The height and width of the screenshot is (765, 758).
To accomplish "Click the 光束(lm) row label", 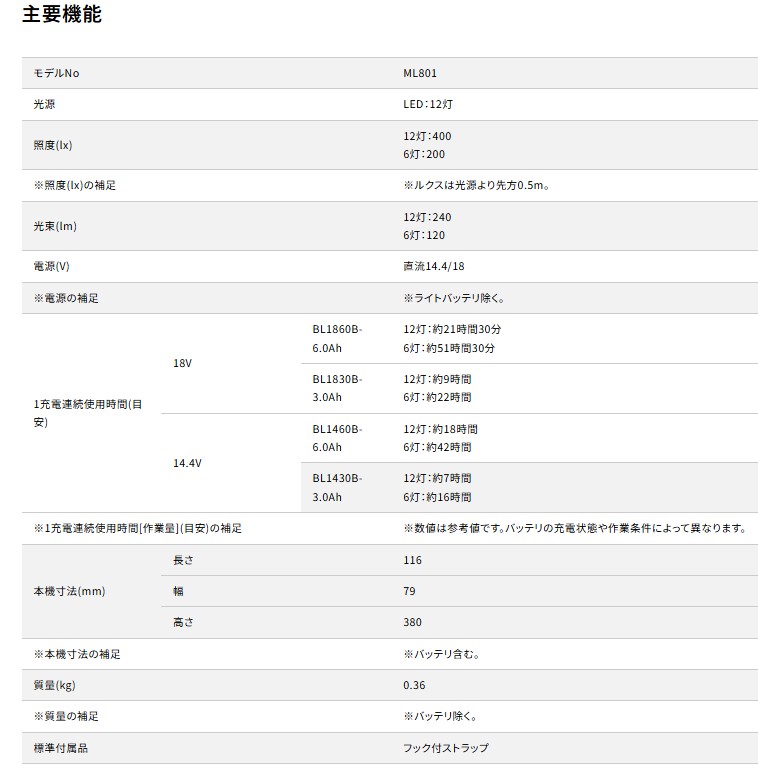I will click(55, 226).
